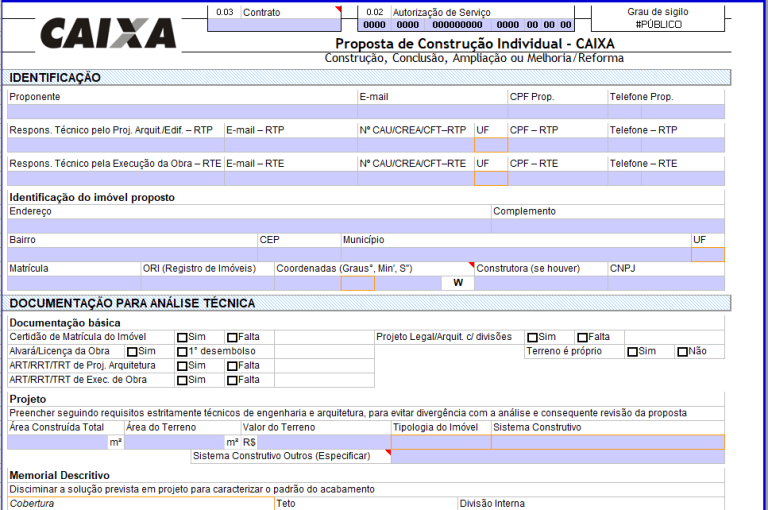The height and width of the screenshot is (510, 768).
Task: Open the UF dropdown cell for RTE
Action: 491,178
